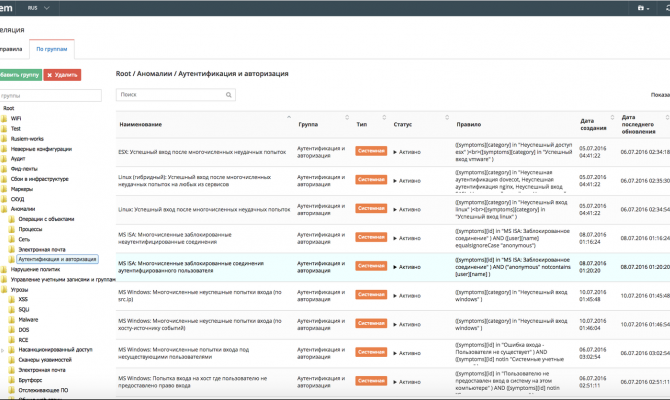This screenshot has width=670, height=400.
Task: Sort by 'Тип' column arrows
Action: point(384,118)
